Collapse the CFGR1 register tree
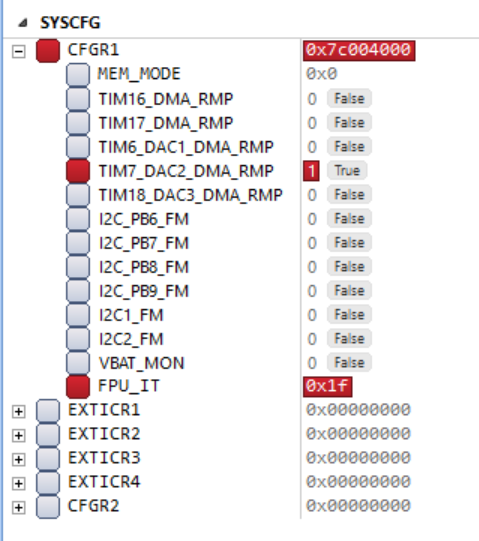The image size is (479, 541). point(19,52)
